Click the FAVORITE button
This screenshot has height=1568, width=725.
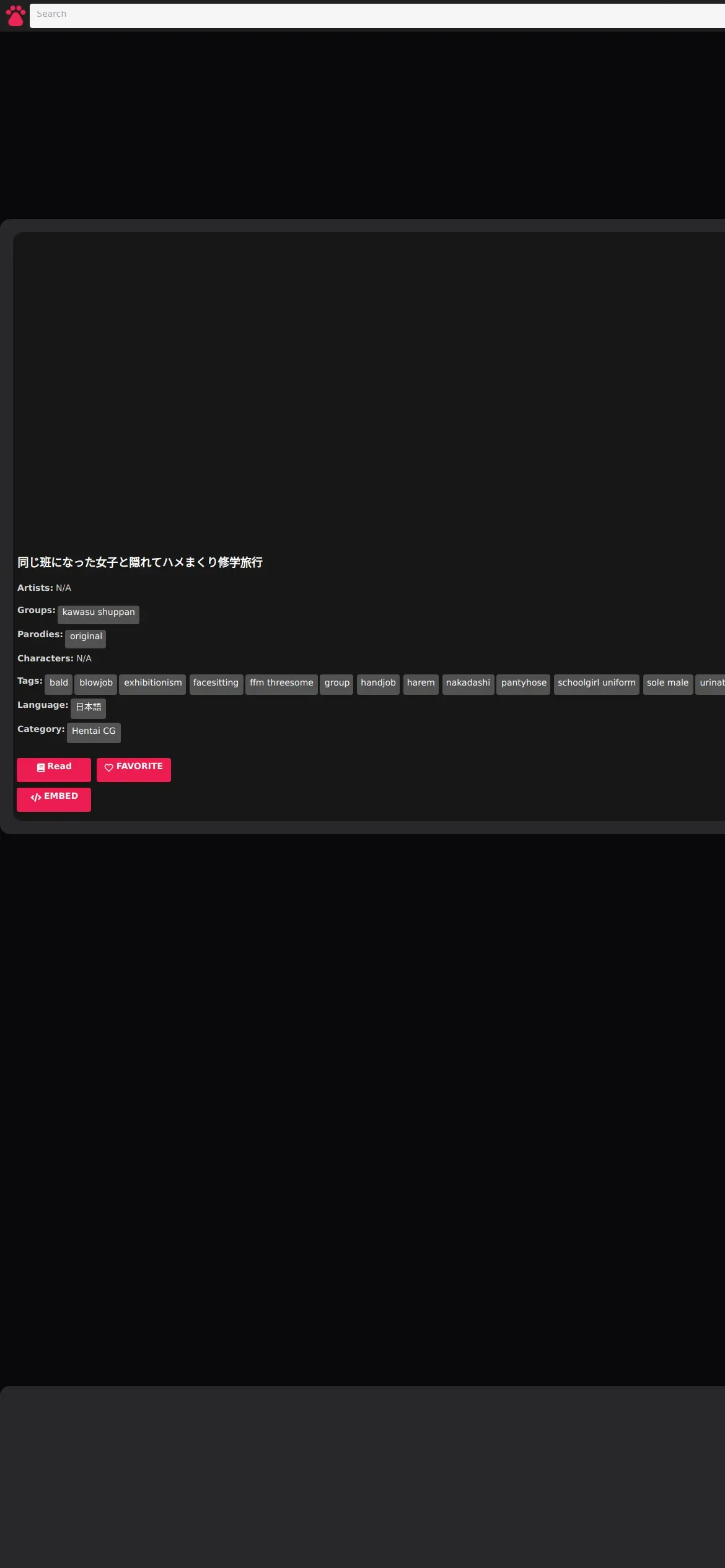pyautogui.click(x=134, y=770)
